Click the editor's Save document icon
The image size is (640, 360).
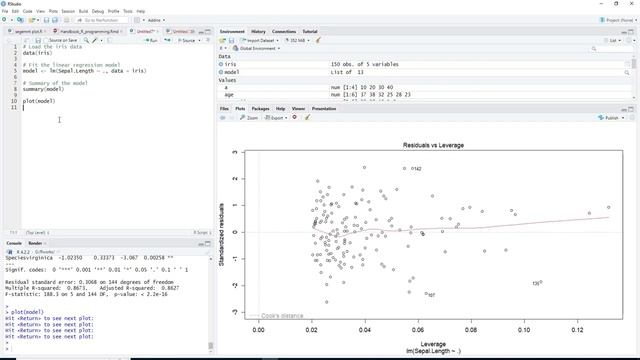38,40
